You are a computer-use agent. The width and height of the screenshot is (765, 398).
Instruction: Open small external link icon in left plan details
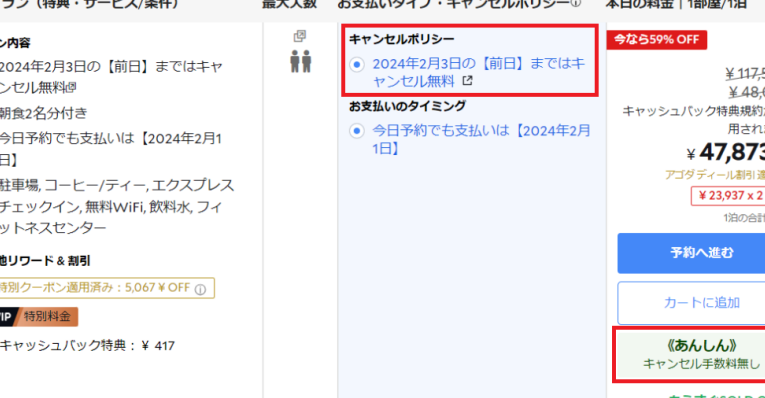pos(72,87)
